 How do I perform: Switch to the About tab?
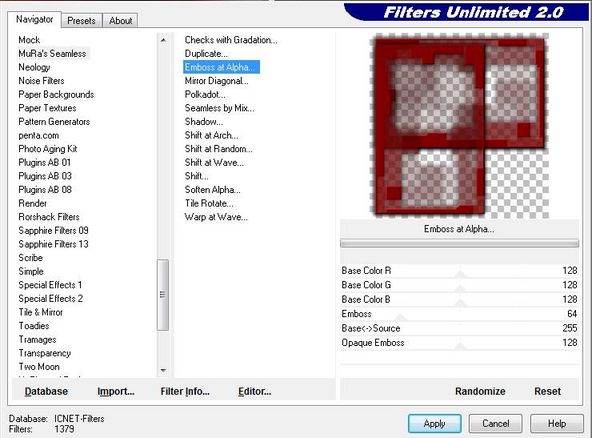click(120, 21)
